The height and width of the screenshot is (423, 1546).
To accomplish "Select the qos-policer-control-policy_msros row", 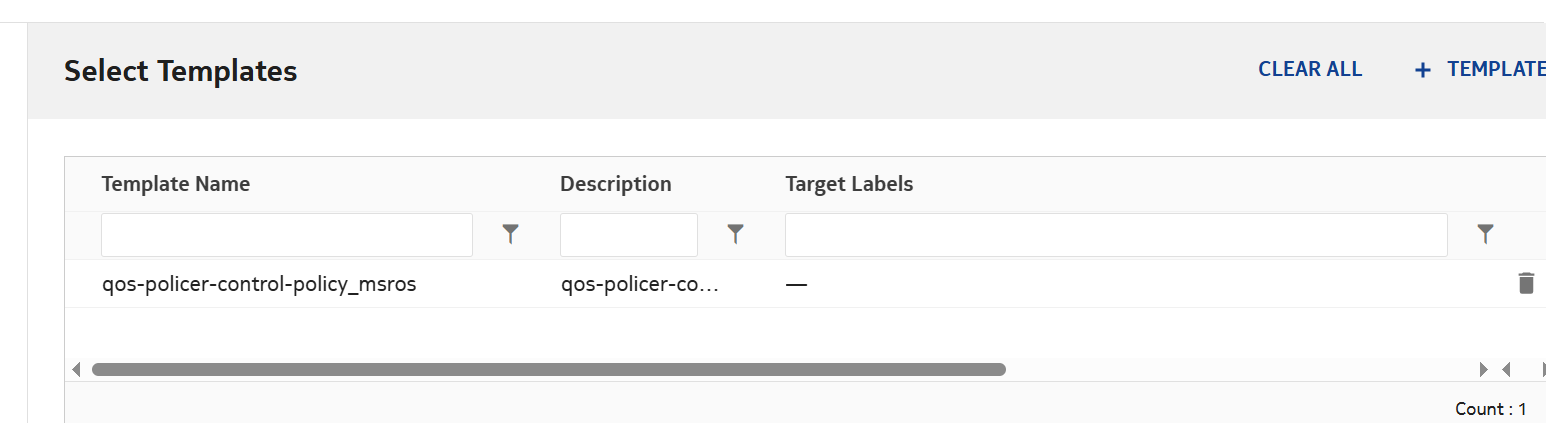I will (259, 284).
